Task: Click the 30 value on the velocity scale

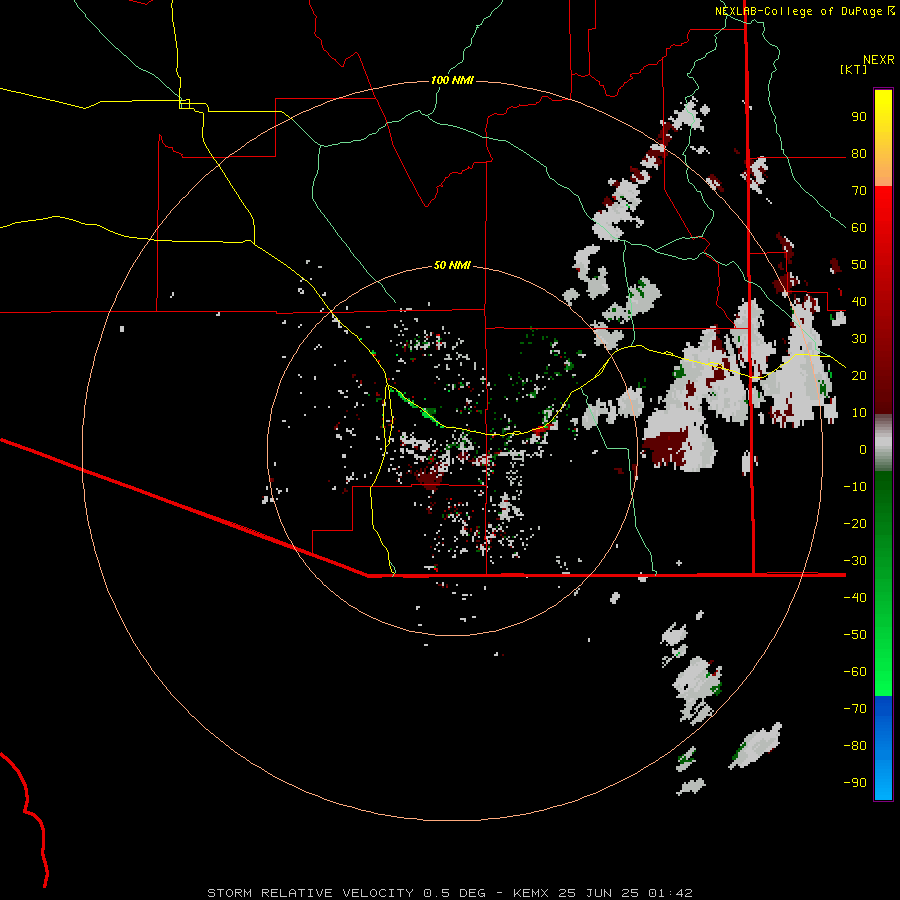Action: point(859,339)
